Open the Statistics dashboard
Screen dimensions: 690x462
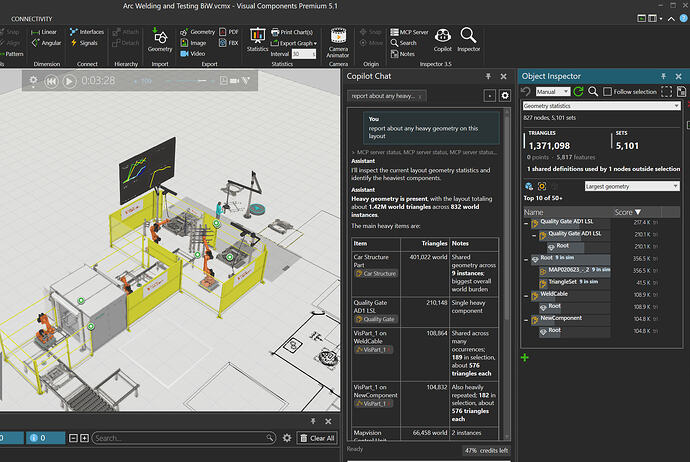point(257,40)
